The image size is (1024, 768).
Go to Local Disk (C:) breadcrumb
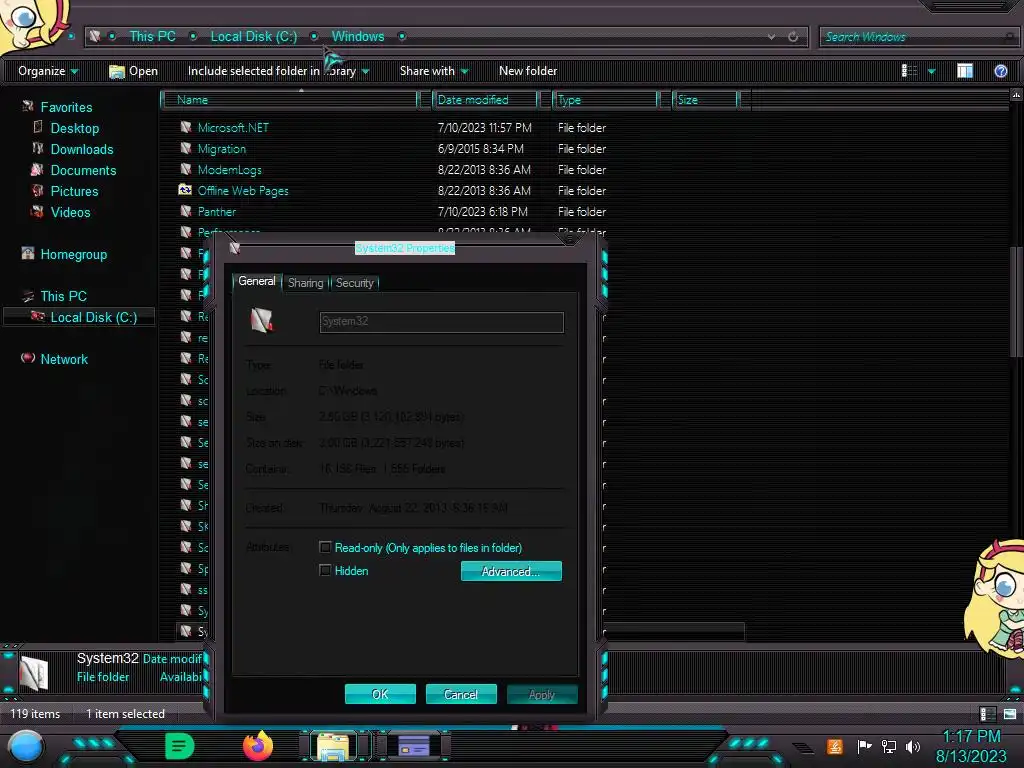253,37
